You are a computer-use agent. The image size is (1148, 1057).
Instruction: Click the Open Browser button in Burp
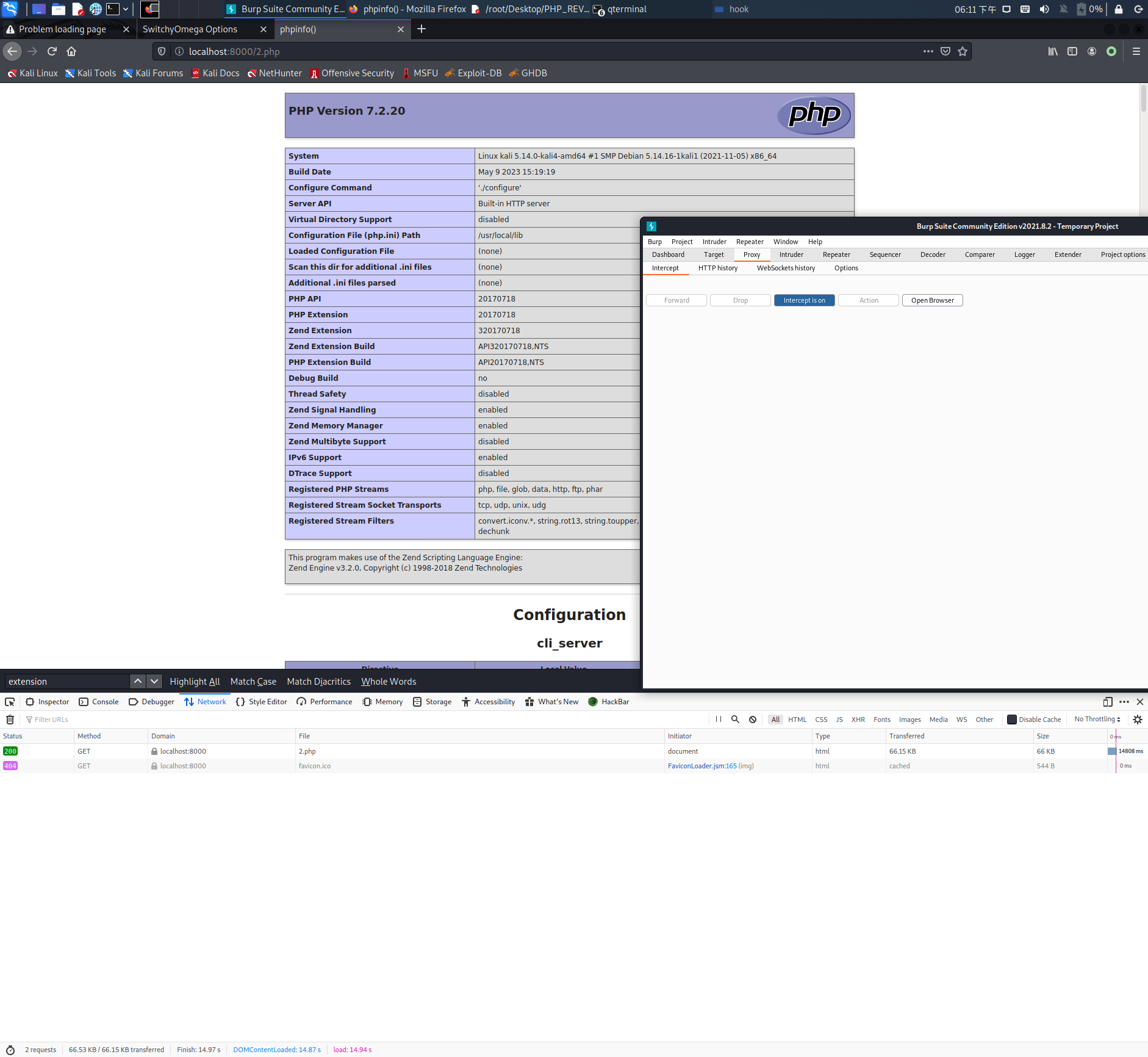tap(932, 300)
